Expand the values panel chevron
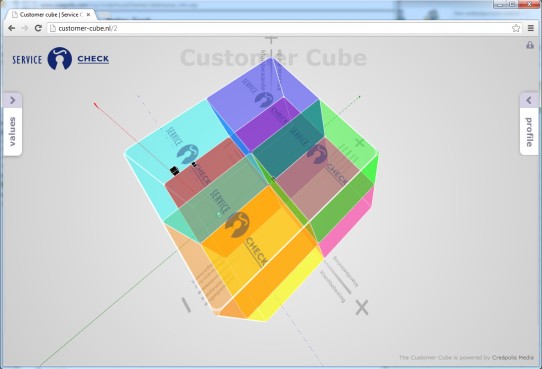This screenshot has width=542, height=369. click(x=13, y=100)
